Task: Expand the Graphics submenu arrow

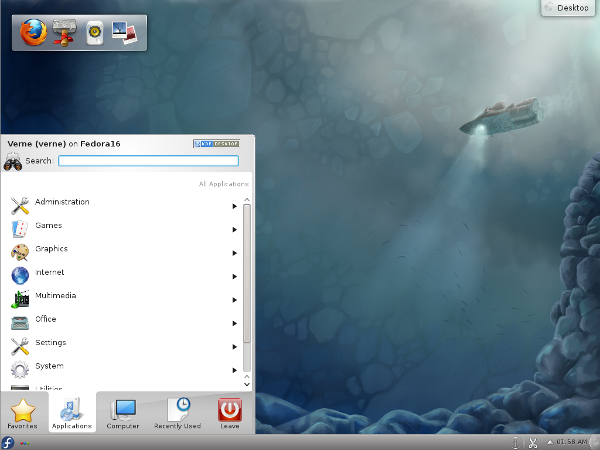Action: click(235, 253)
